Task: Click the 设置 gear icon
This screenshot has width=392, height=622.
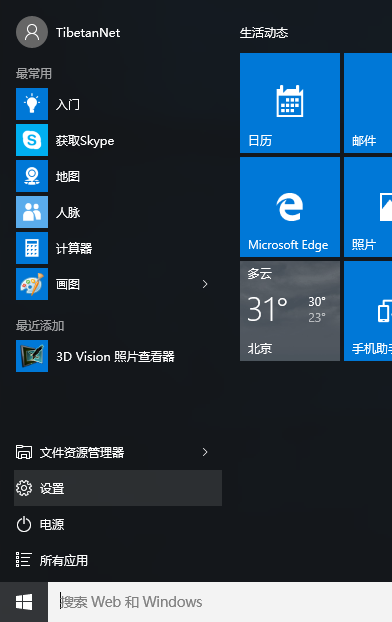Action: point(24,488)
